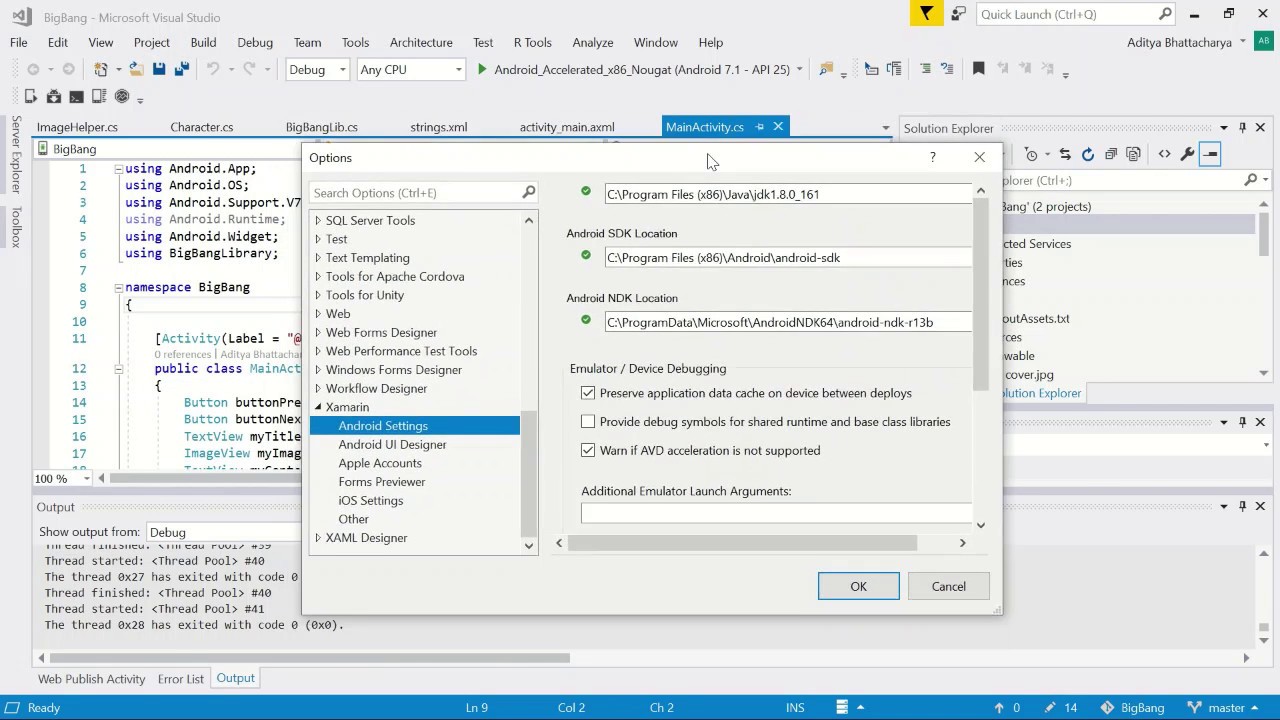The width and height of the screenshot is (1280, 720).
Task: Switch to the Web Publish Activity tab
Action: click(x=91, y=679)
